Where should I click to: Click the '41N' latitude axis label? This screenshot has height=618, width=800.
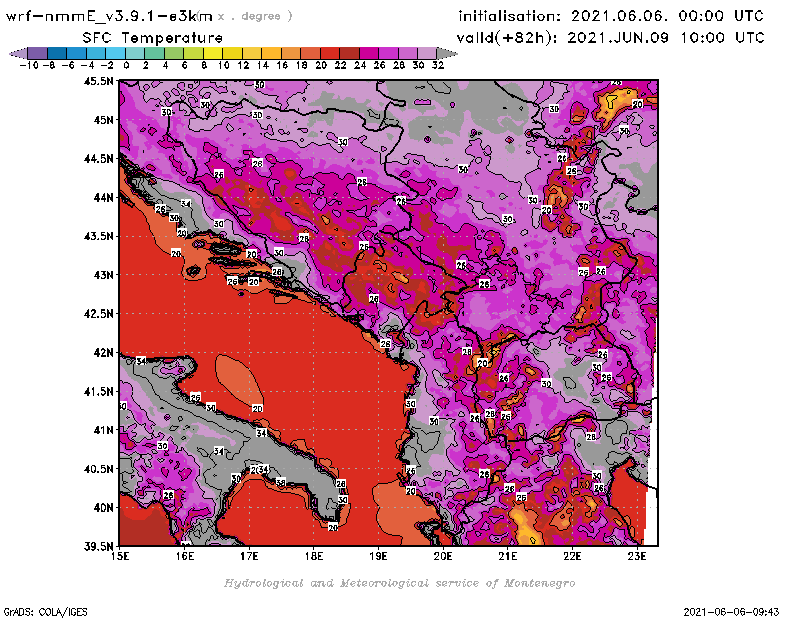tap(103, 430)
